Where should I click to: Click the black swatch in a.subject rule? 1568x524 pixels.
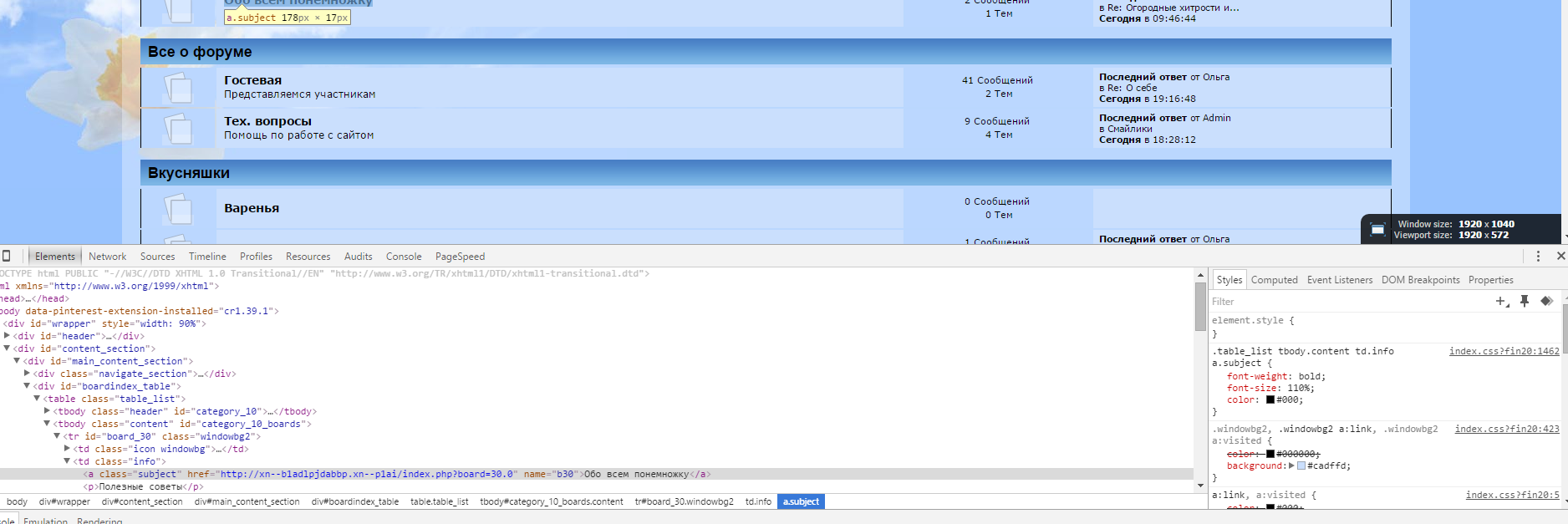pyautogui.click(x=1270, y=399)
